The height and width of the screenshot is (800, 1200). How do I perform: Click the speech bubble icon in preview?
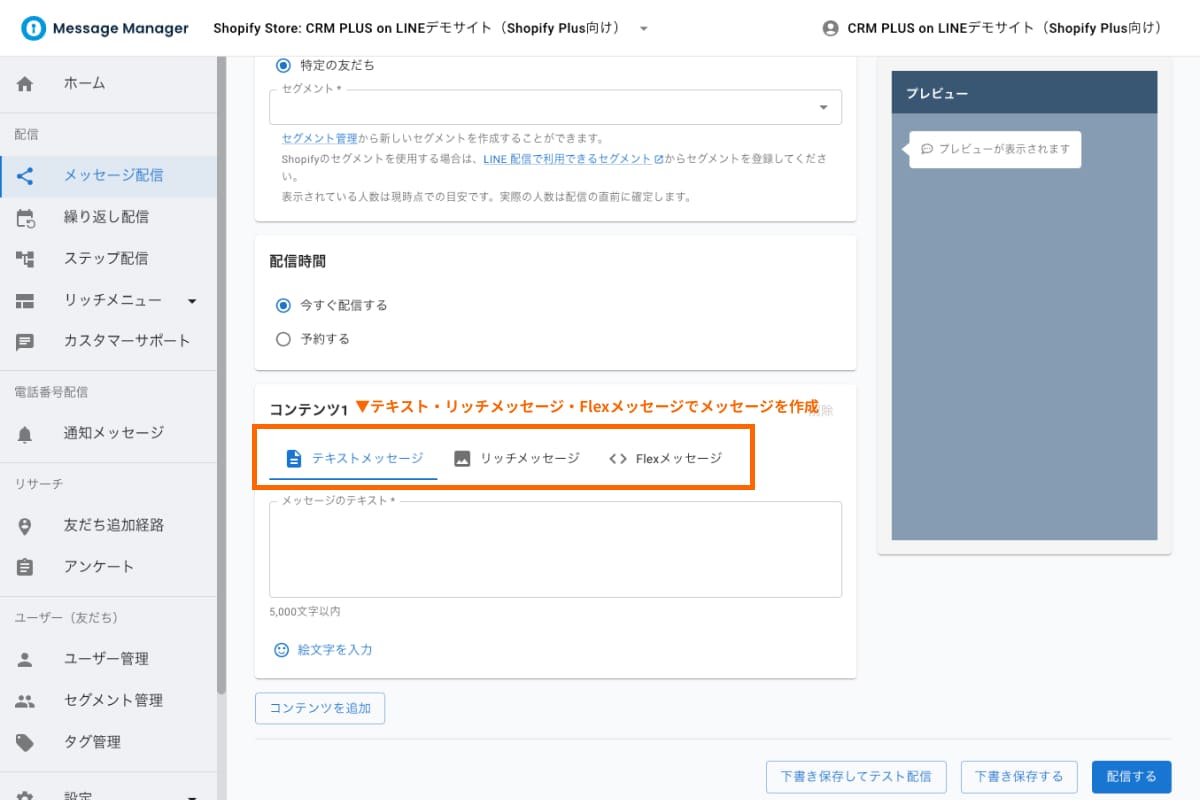pyautogui.click(x=927, y=149)
